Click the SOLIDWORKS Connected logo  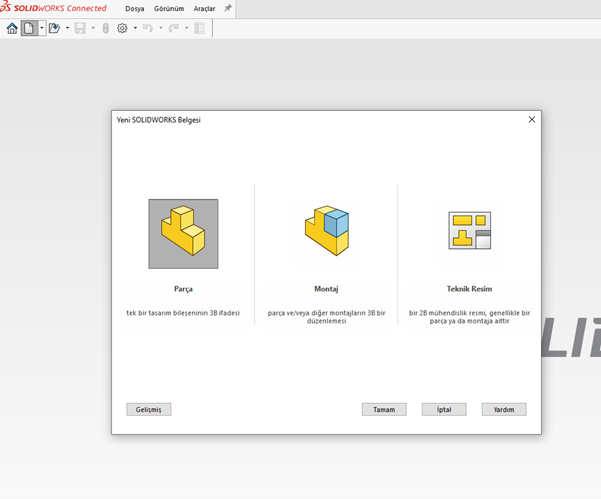click(x=54, y=8)
